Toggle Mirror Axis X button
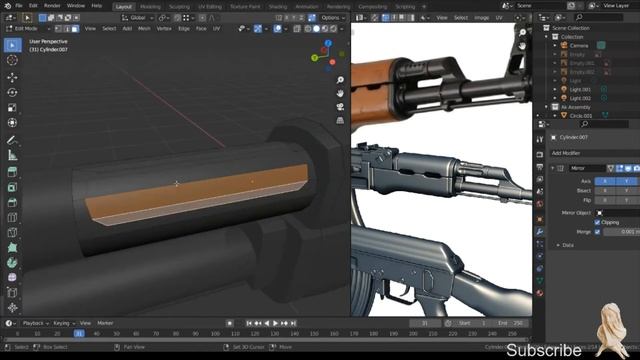640x360 pixels. pos(605,181)
